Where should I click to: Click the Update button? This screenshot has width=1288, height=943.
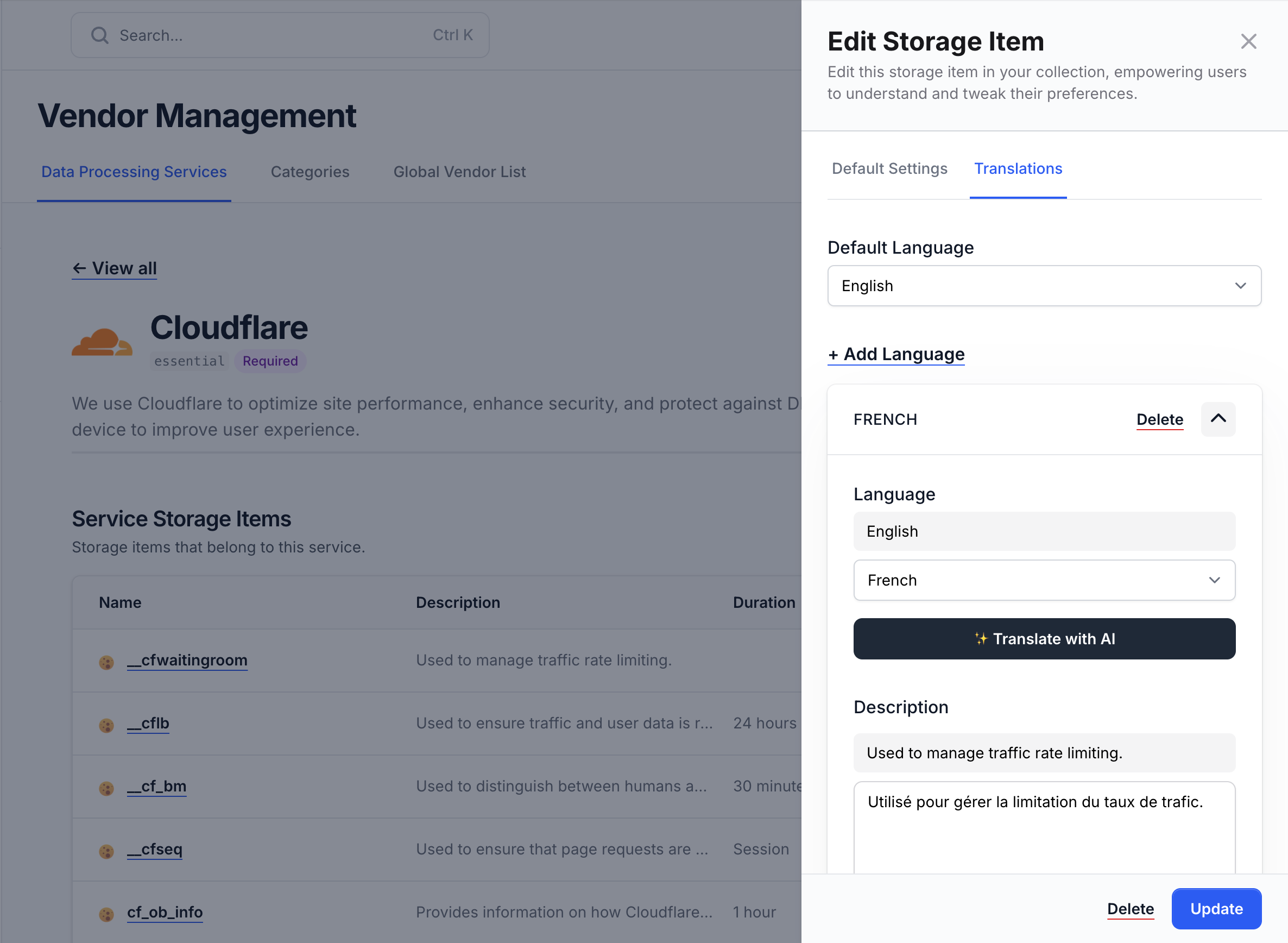1216,909
